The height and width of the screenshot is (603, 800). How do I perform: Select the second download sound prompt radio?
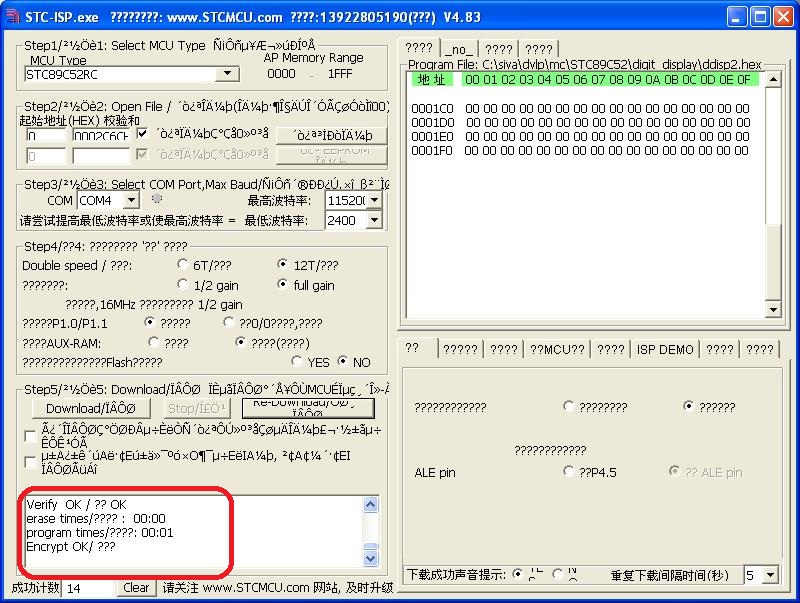pos(557,574)
